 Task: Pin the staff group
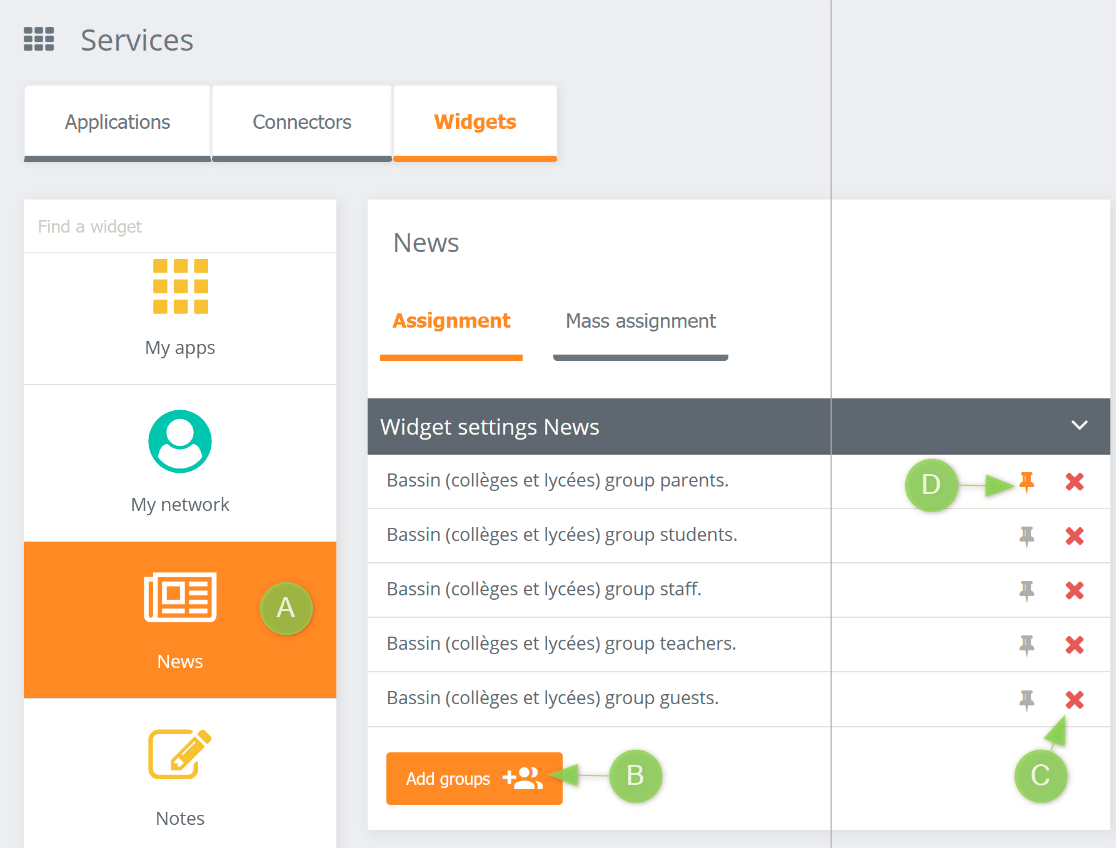tap(1026, 590)
